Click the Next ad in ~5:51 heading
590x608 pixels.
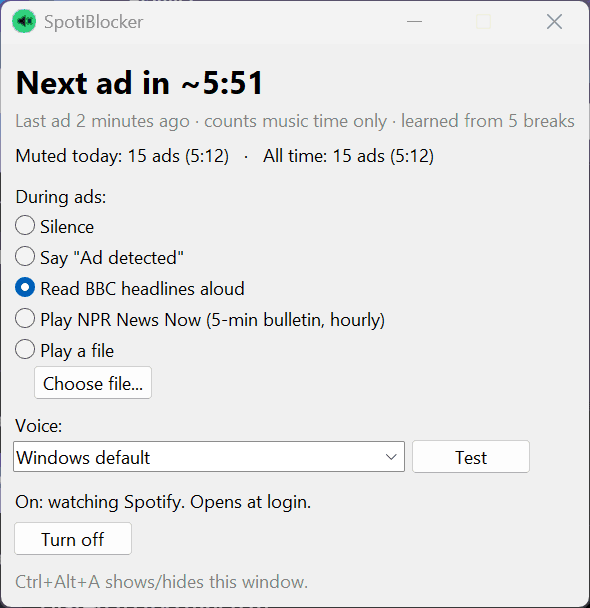tap(140, 83)
